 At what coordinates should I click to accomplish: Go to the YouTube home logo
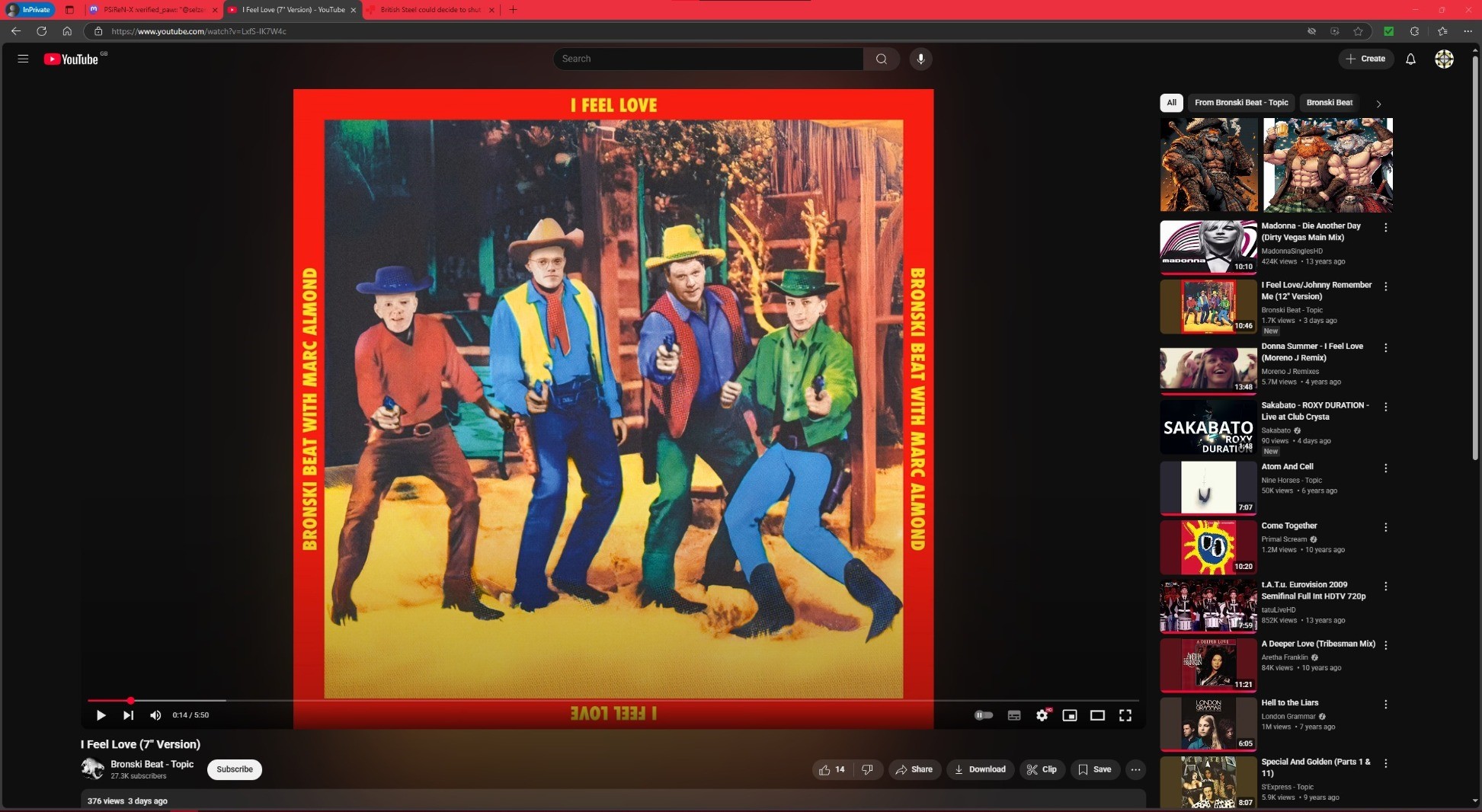click(x=71, y=59)
